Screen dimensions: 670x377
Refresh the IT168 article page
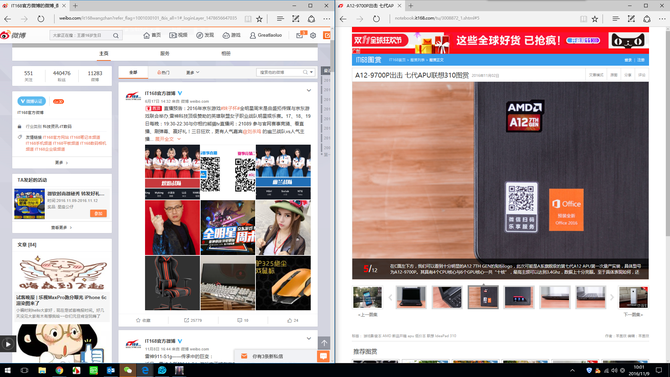376,19
